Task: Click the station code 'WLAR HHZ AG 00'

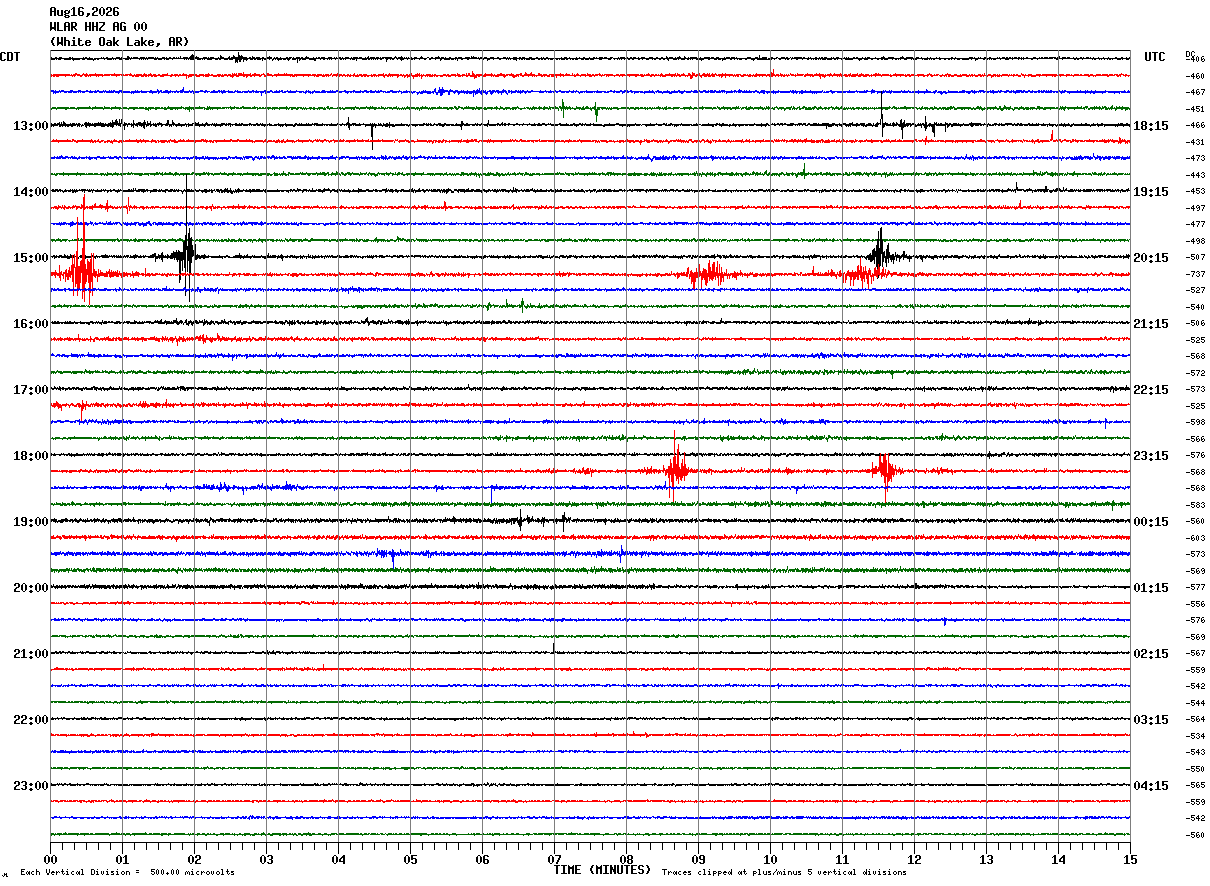Action: (x=98, y=27)
